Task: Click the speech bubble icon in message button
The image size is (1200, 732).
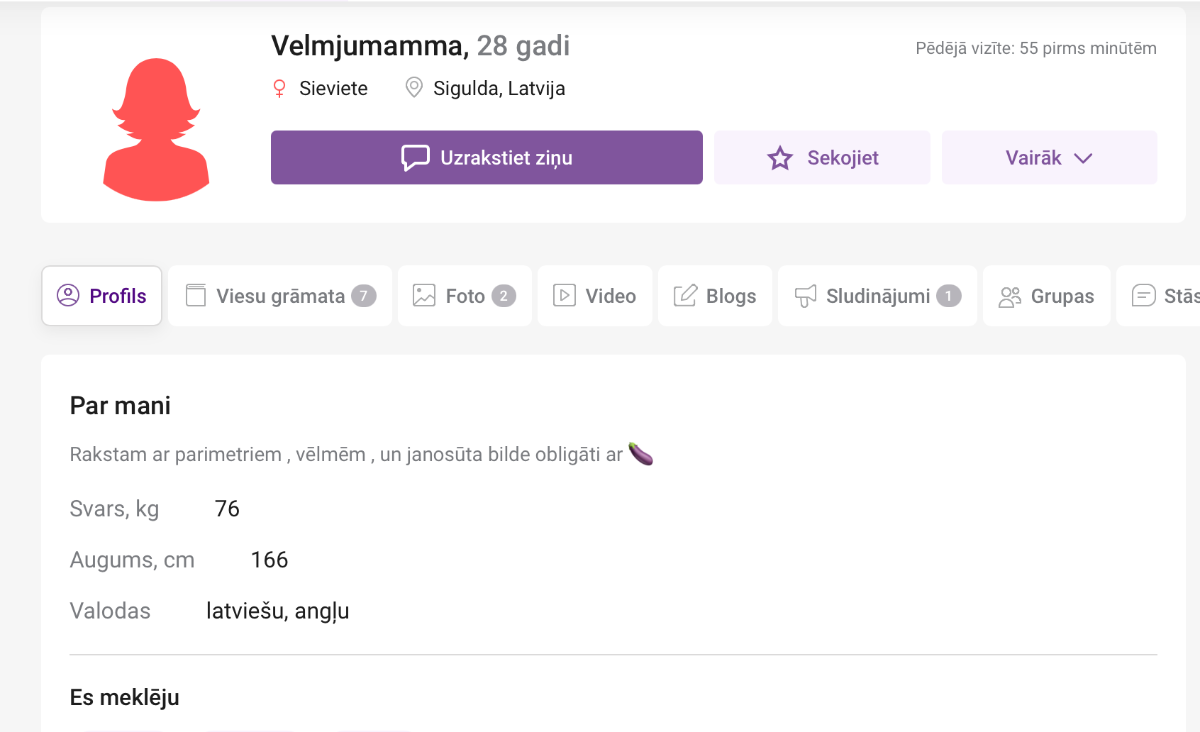Action: (x=415, y=158)
